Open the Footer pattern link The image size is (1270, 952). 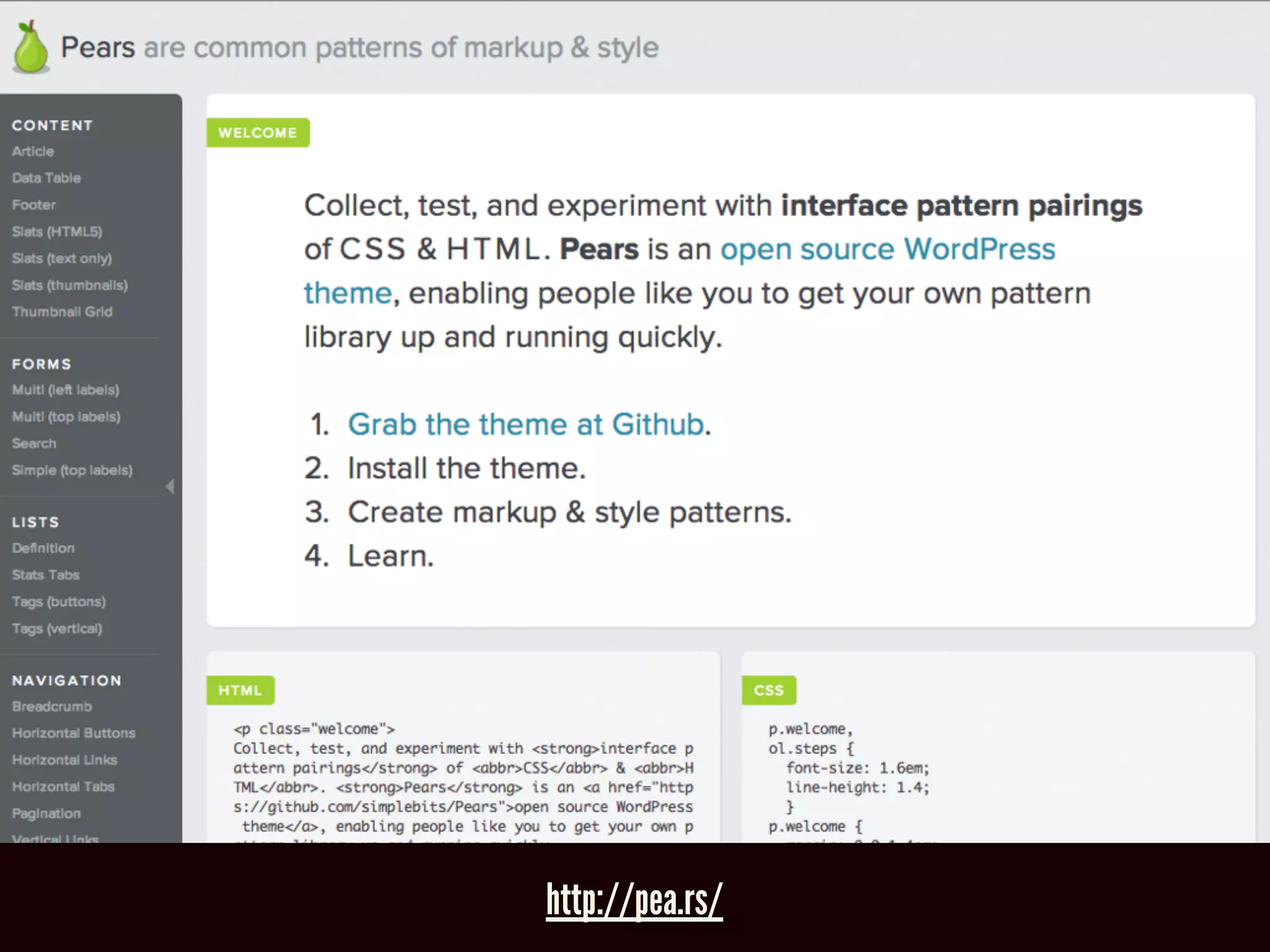[33, 205]
